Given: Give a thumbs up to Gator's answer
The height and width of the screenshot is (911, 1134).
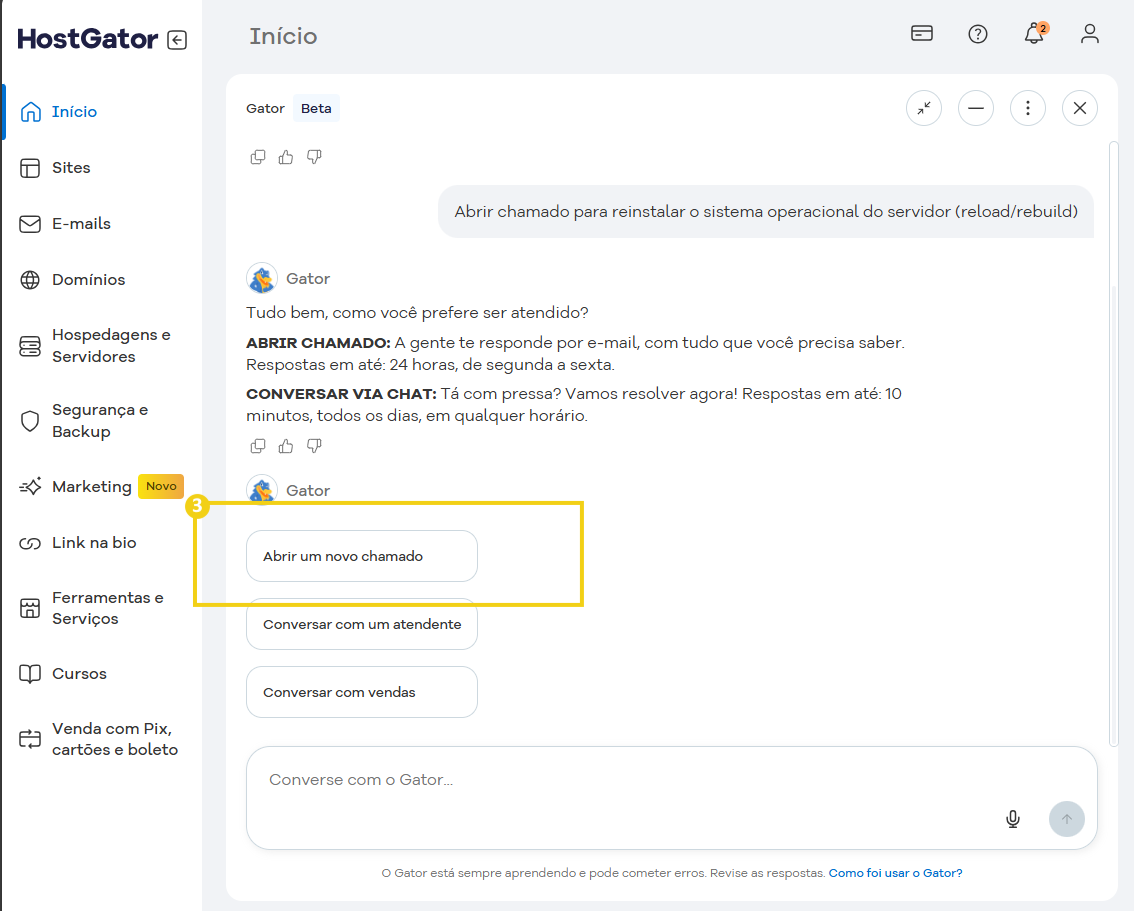Looking at the screenshot, I should pos(286,446).
